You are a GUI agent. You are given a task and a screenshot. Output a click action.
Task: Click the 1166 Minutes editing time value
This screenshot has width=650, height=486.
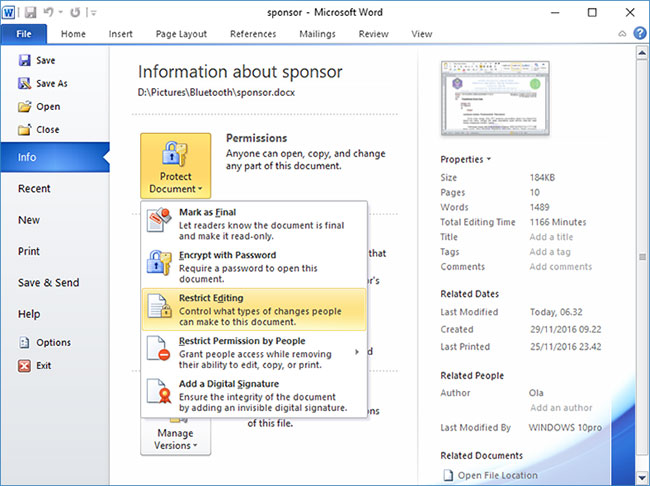[x=558, y=222]
